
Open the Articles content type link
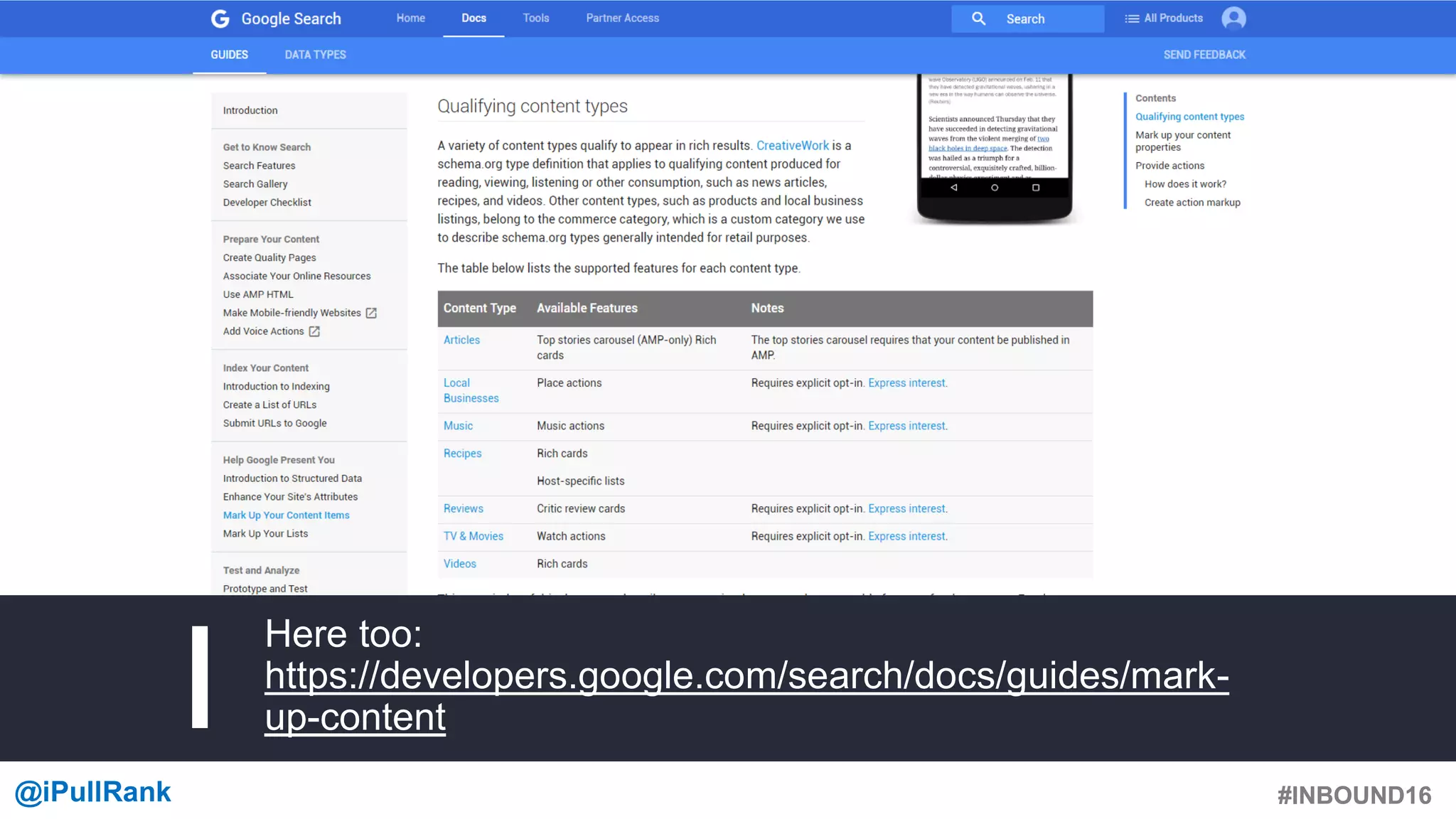461,341
